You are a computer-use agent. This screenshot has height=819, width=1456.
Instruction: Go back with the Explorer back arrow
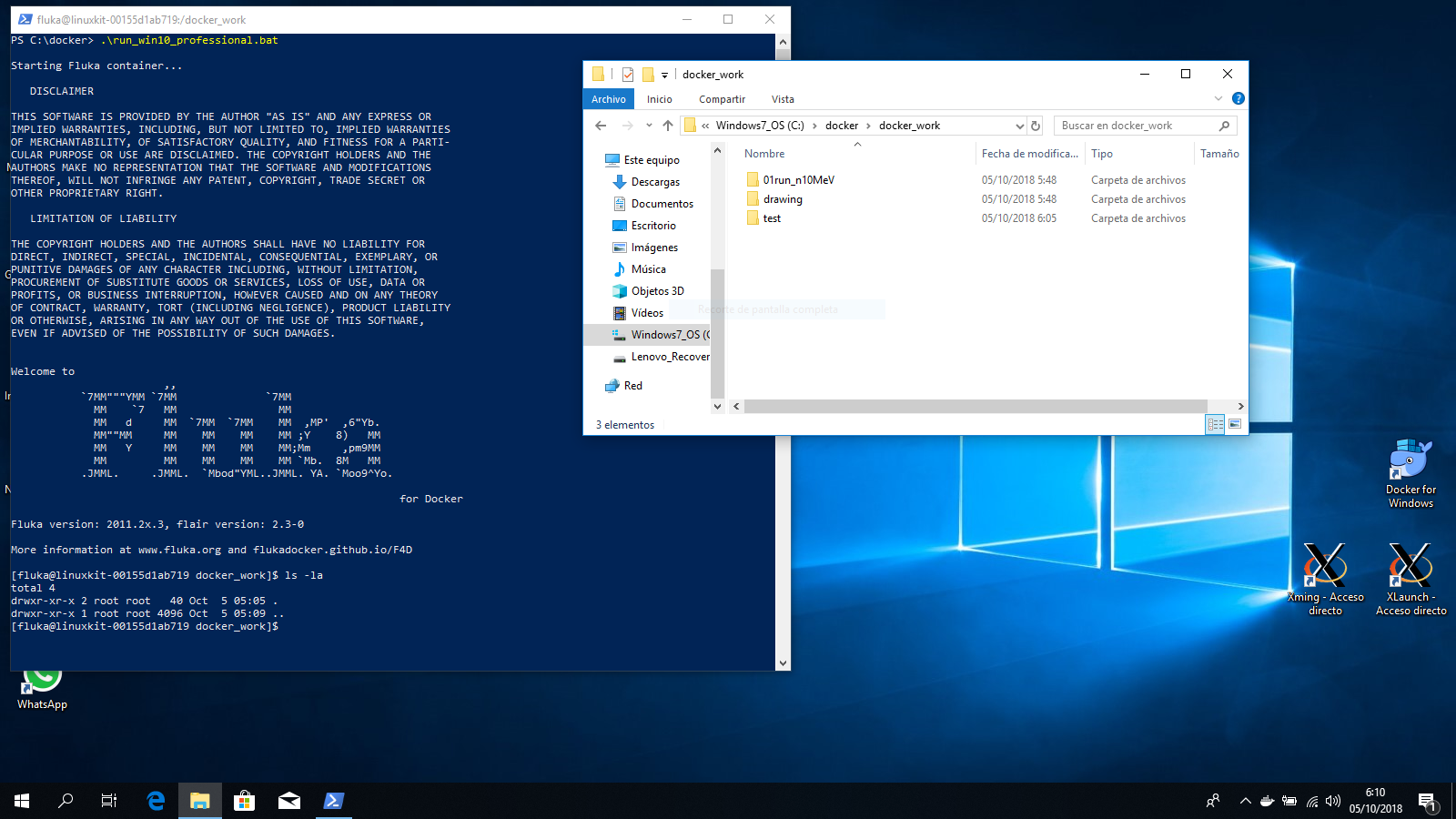tap(601, 126)
